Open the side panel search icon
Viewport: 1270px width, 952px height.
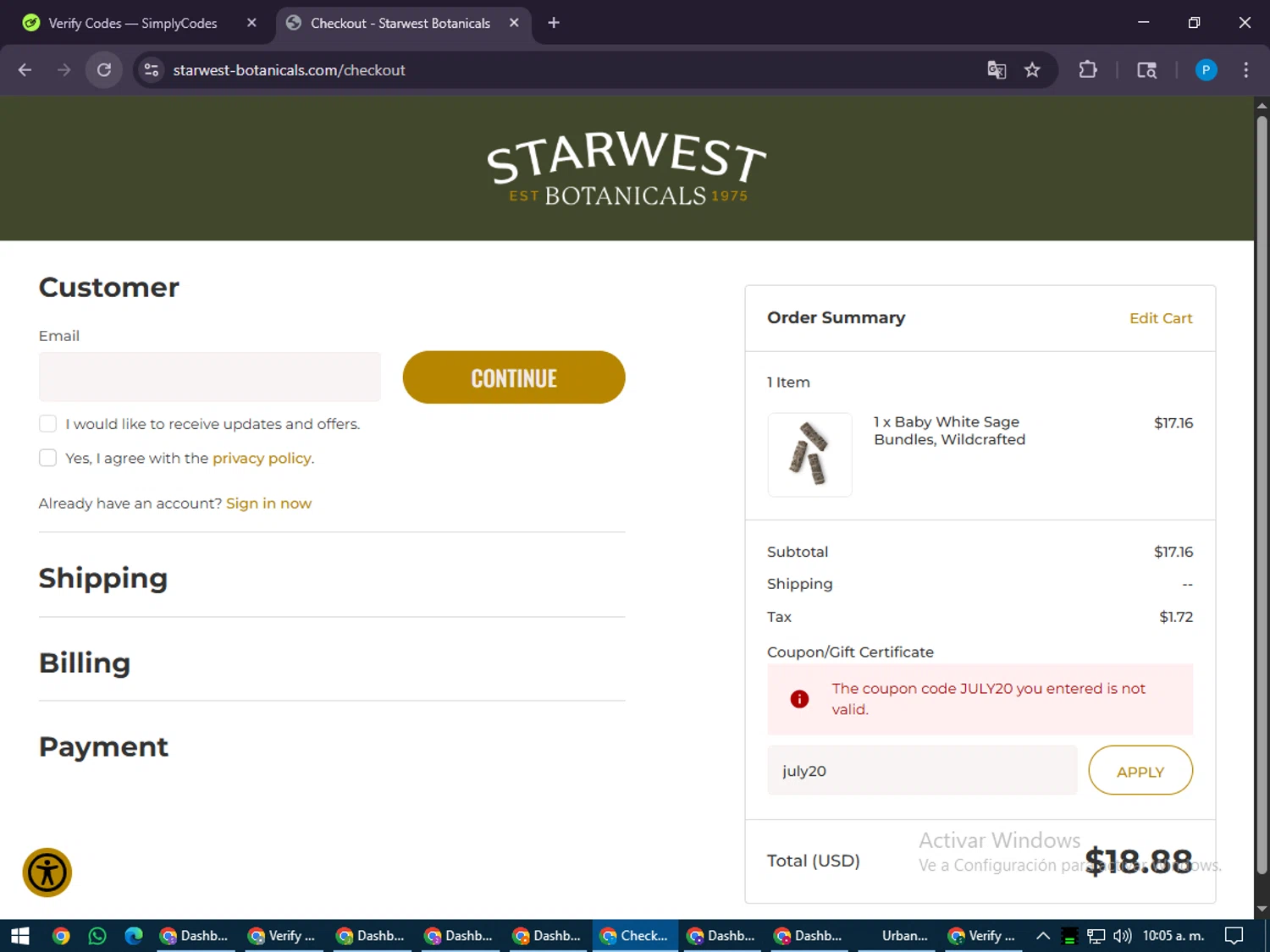(1146, 70)
